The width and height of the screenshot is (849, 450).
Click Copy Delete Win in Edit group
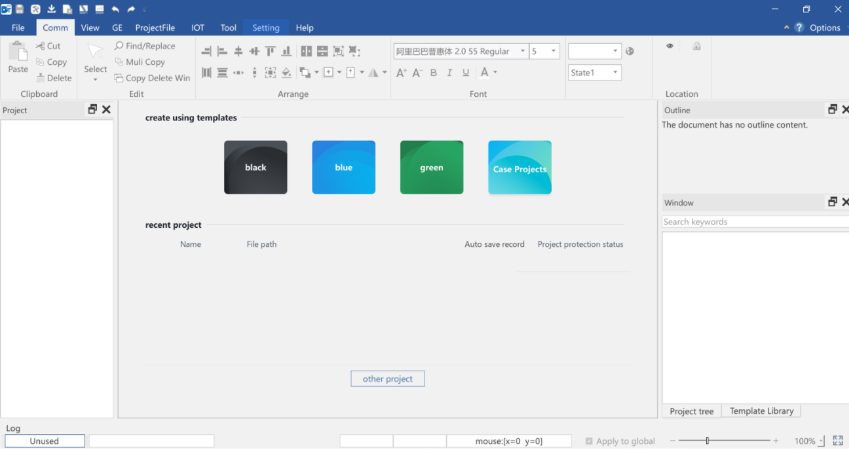153,78
